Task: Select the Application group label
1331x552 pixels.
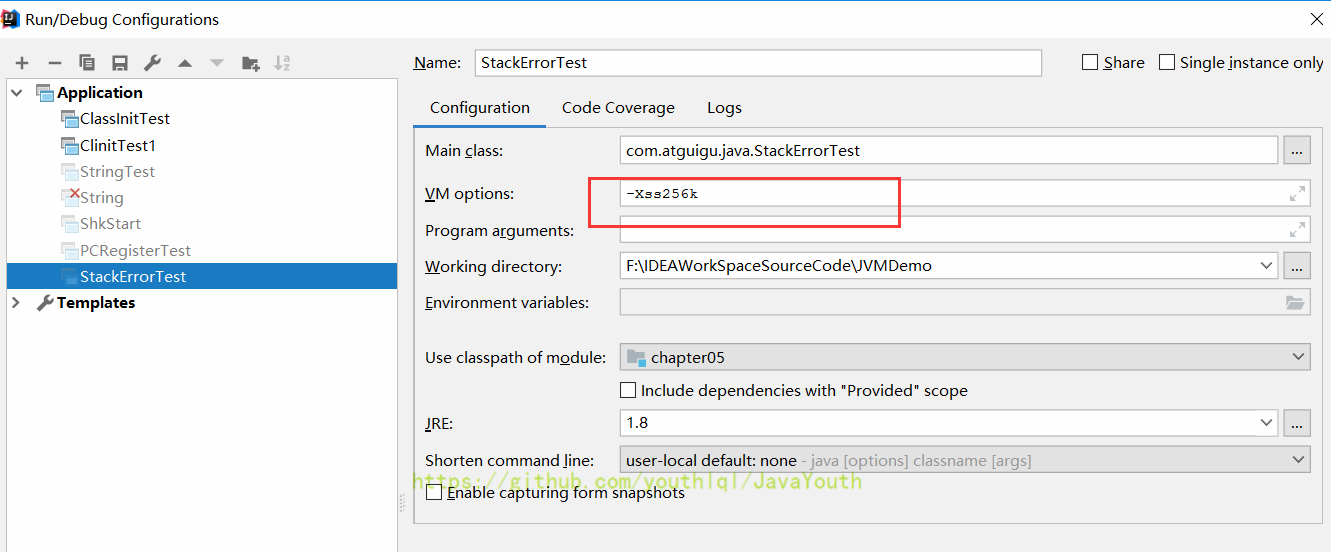Action: [x=100, y=92]
